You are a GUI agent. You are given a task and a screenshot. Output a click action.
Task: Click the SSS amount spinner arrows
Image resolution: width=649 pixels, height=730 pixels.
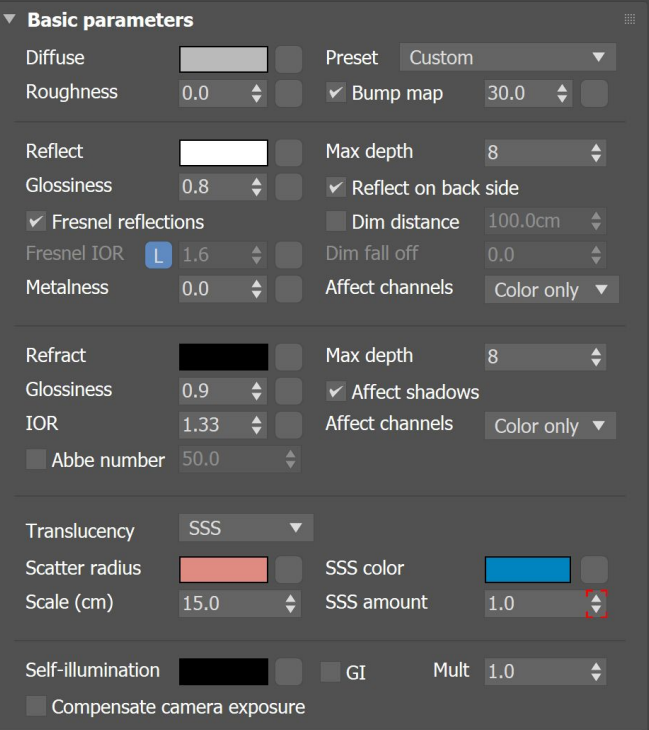click(596, 603)
